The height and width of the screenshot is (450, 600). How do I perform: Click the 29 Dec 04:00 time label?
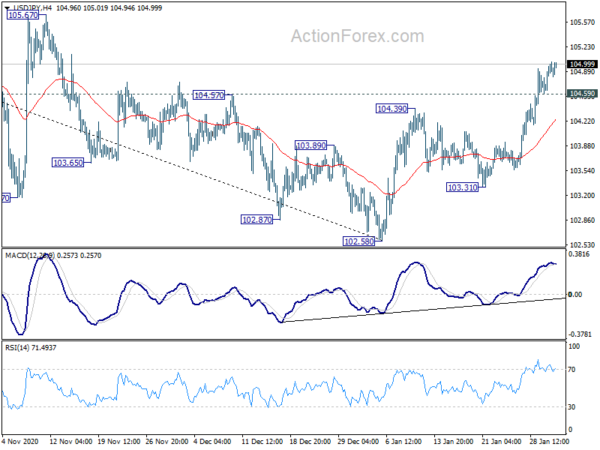(x=359, y=441)
